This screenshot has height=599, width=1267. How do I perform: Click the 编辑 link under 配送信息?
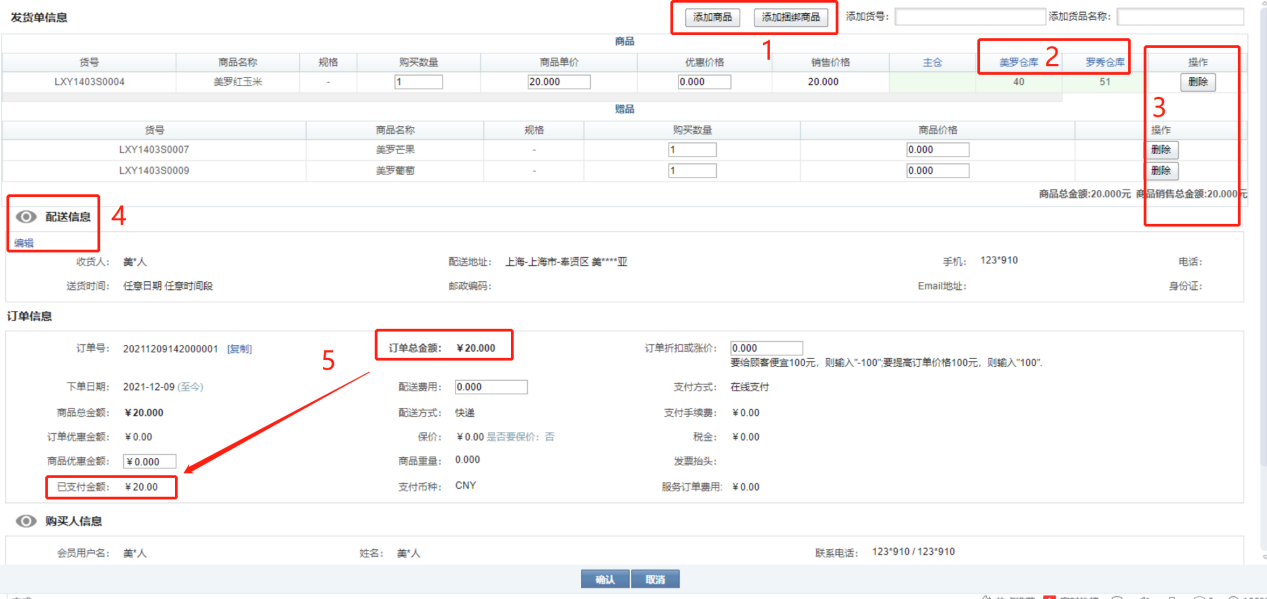pyautogui.click(x=23, y=242)
